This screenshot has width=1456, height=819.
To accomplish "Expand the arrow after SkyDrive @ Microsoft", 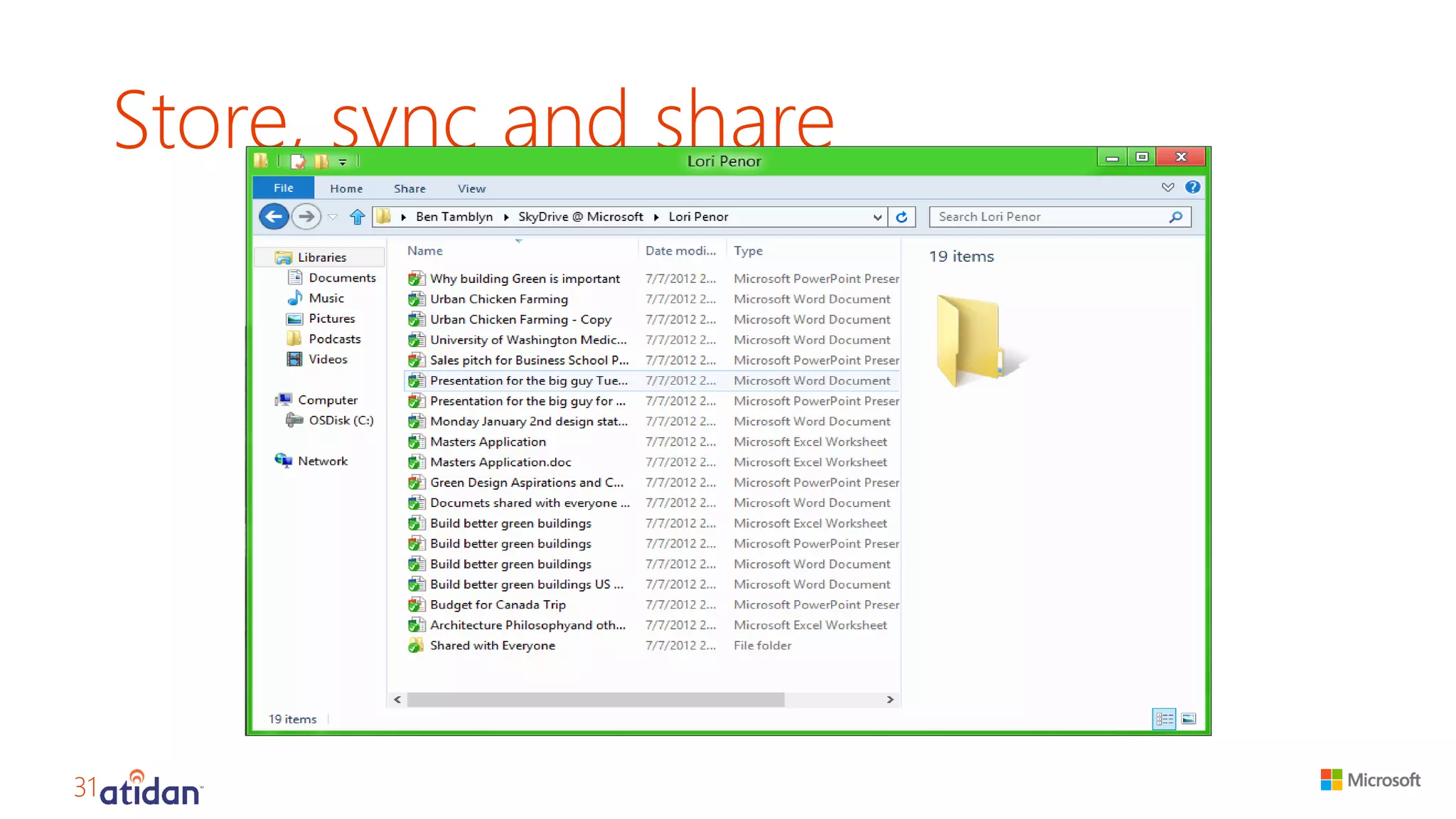I will point(655,217).
